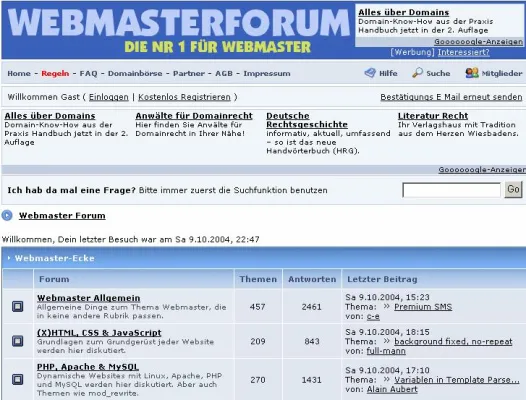Open Anwälte für Domainrecht ad link
This screenshot has height=400, width=526.
194,116
